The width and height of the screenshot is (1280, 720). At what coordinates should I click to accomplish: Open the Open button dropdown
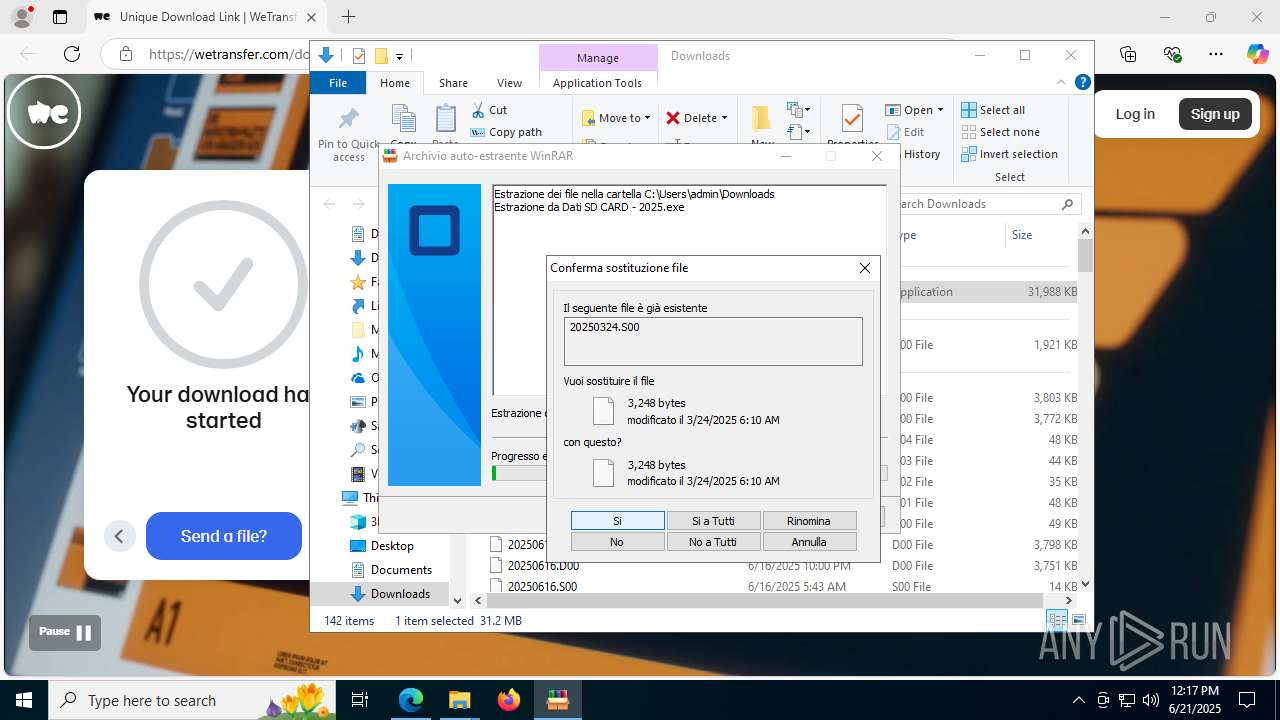[x=939, y=110]
